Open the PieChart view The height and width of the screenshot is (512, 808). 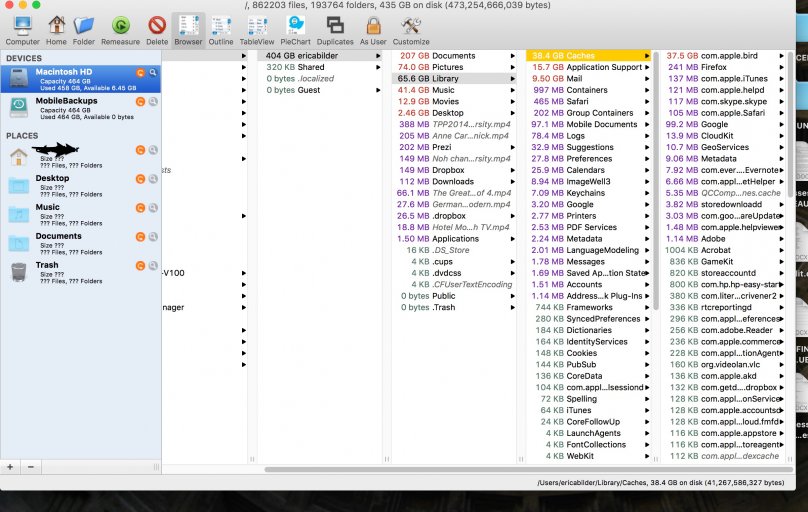[x=296, y=27]
